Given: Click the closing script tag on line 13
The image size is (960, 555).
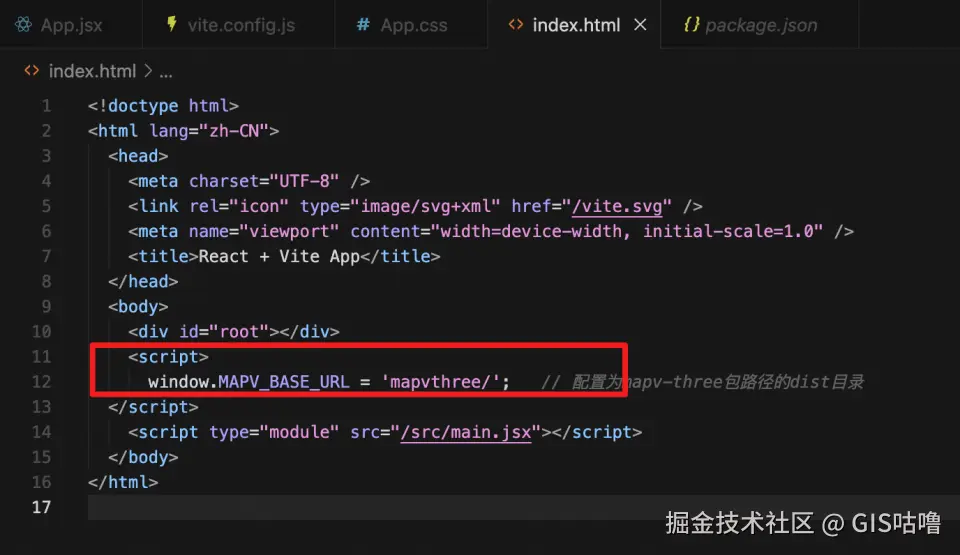Looking at the screenshot, I should [x=153, y=407].
